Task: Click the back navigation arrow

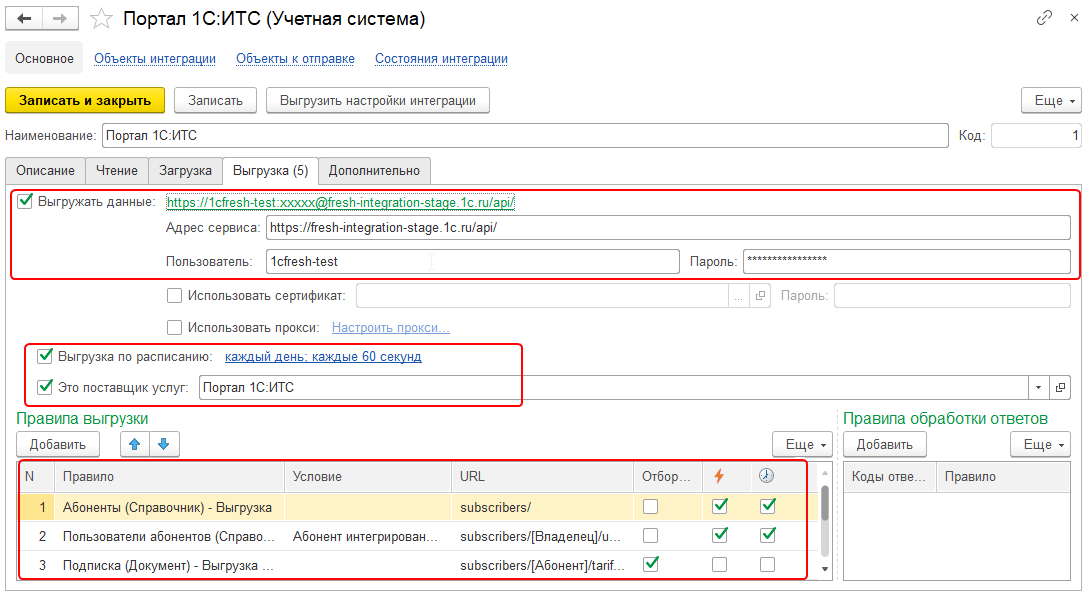Action: click(24, 19)
